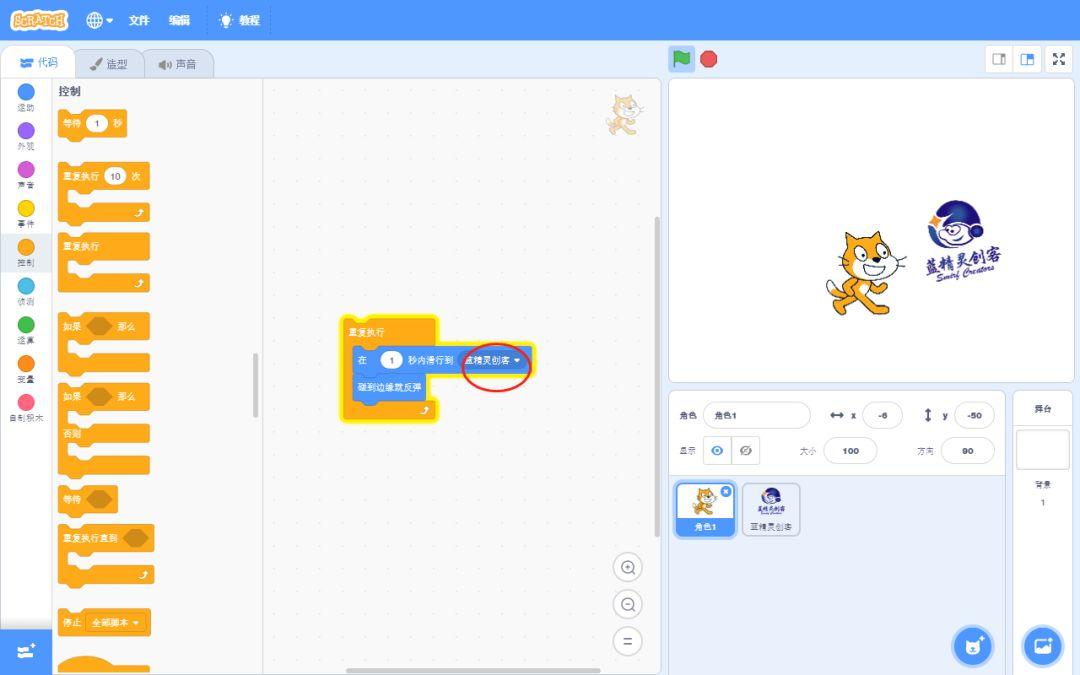Switch to the 声音 (Sounds) tab

(178, 64)
